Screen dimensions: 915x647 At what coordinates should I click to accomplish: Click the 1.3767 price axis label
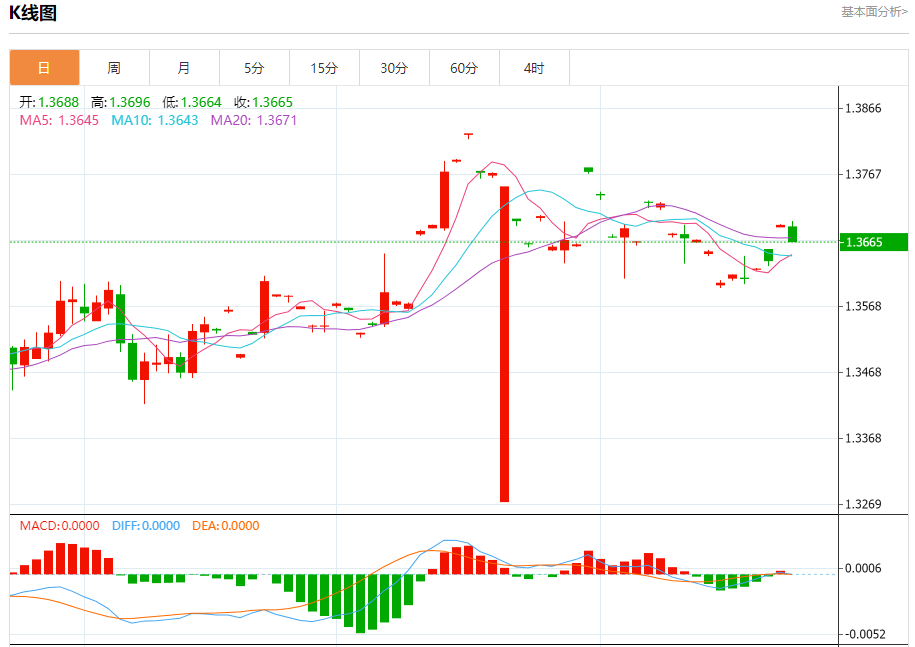(863, 174)
